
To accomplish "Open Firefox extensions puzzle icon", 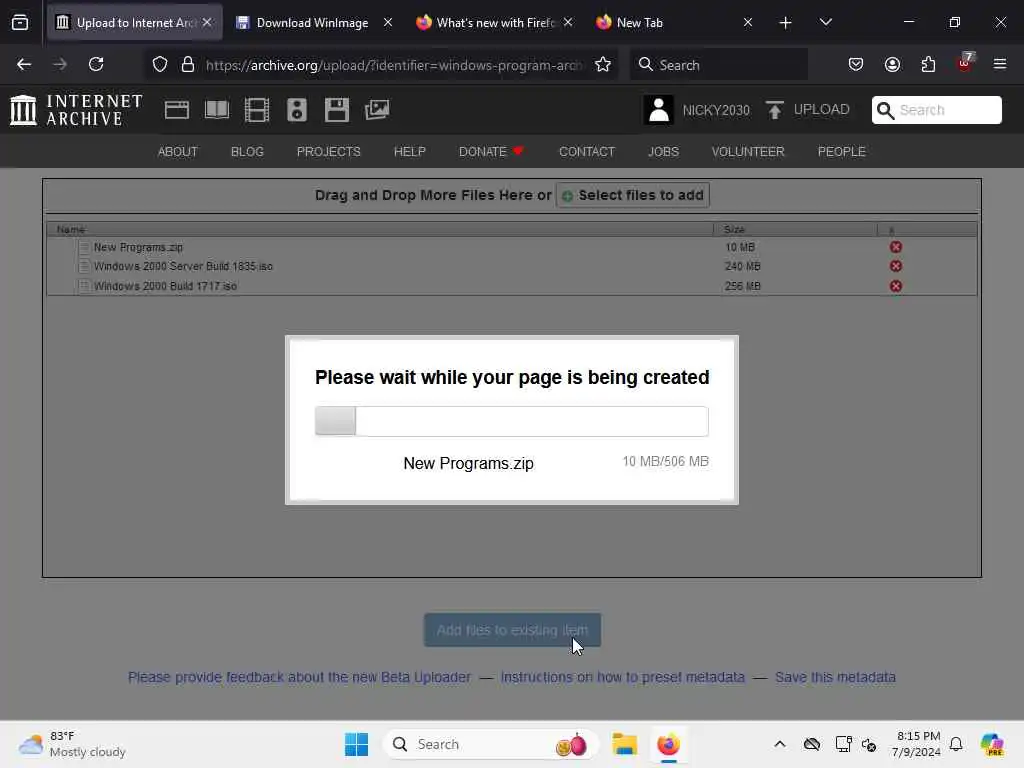I will (x=928, y=64).
